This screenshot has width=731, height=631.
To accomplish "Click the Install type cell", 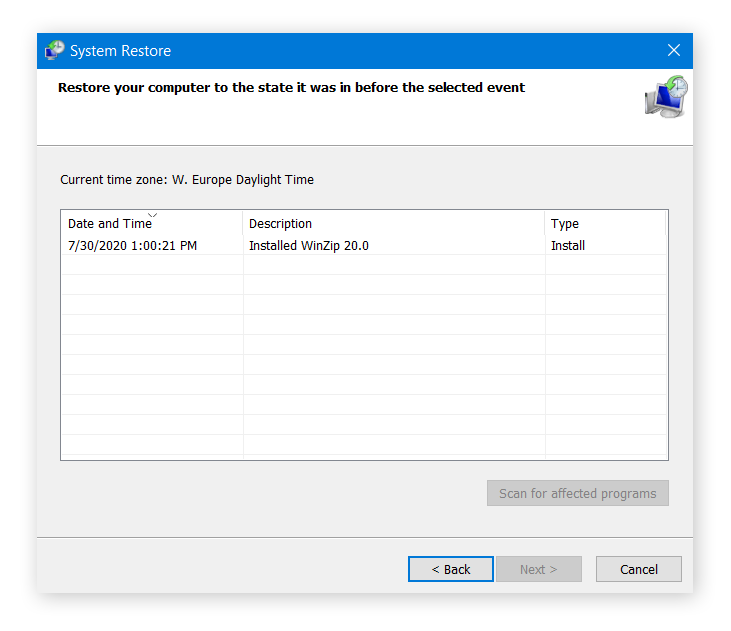I will click(x=568, y=246).
